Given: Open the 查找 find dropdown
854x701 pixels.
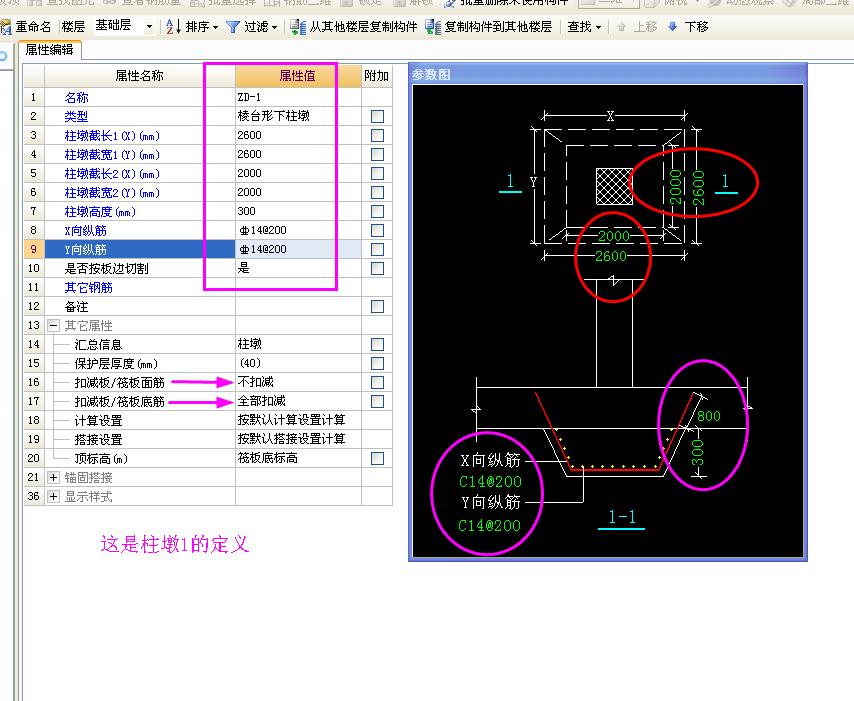Looking at the screenshot, I should pos(584,27).
